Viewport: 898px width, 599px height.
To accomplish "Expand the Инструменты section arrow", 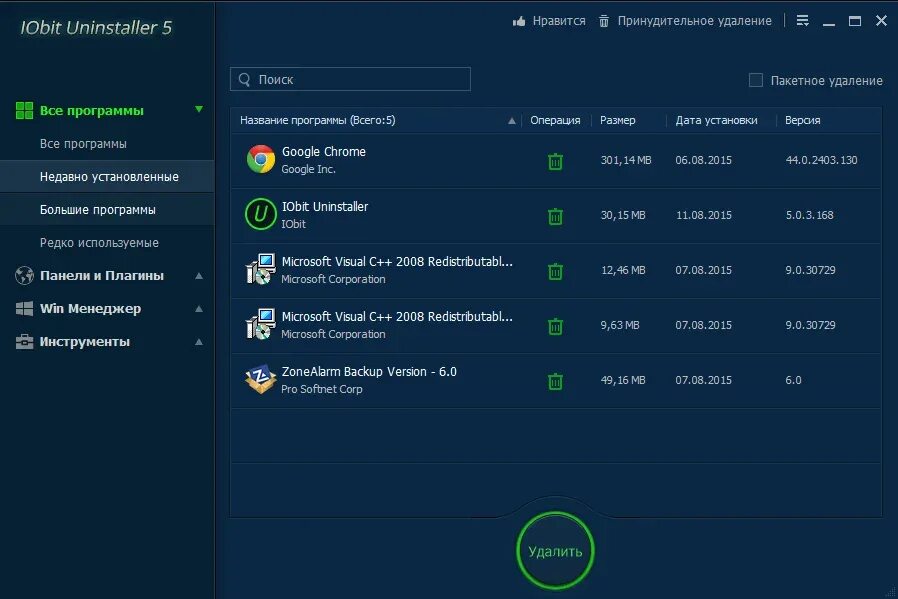I will click(199, 342).
